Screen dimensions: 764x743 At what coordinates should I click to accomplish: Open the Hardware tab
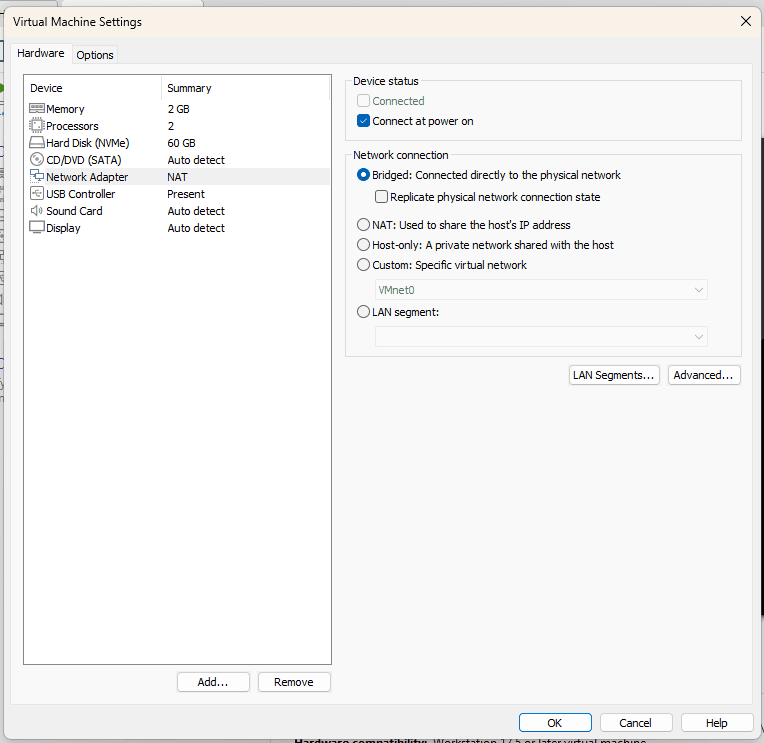pos(41,54)
